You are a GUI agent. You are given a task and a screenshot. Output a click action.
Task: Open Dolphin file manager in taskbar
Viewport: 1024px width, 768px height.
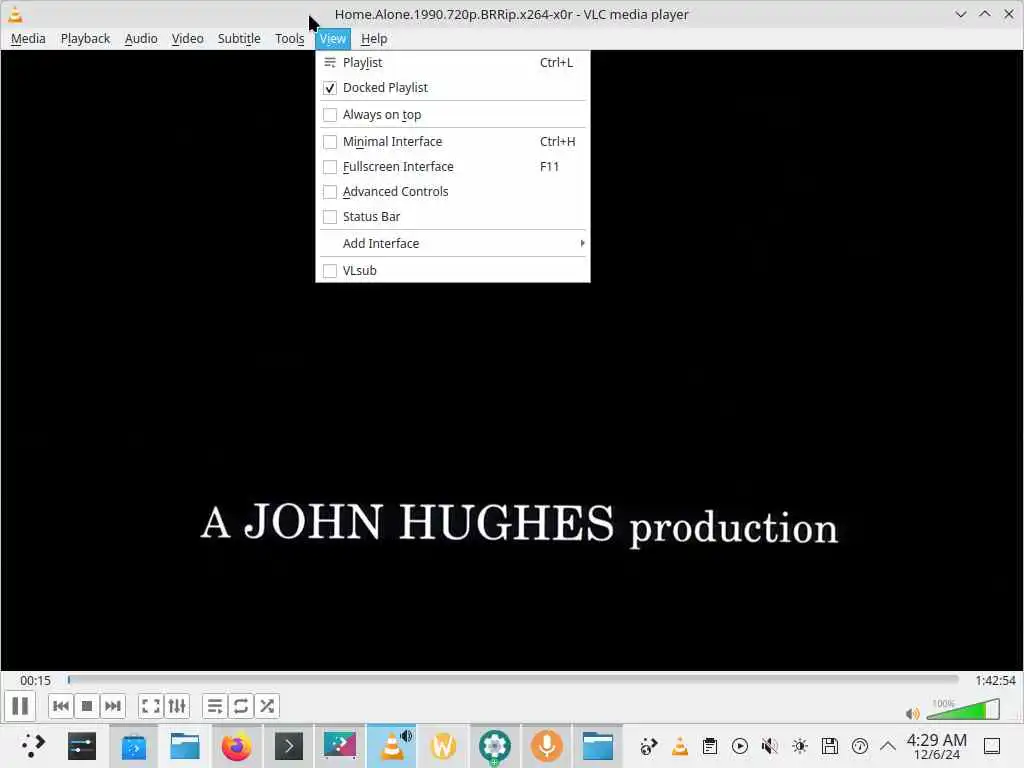coord(185,746)
